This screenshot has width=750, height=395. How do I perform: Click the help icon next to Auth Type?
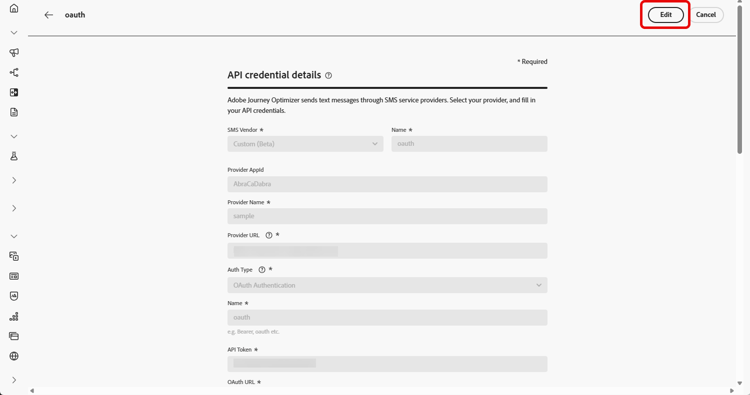[x=262, y=270]
